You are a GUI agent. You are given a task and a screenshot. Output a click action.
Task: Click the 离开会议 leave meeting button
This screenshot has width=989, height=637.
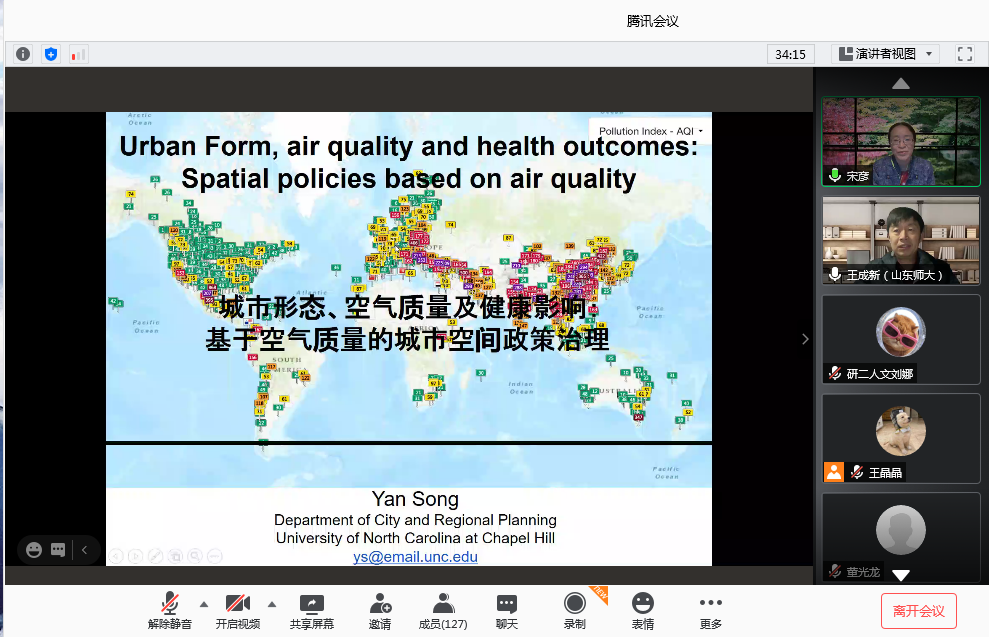tap(918, 611)
